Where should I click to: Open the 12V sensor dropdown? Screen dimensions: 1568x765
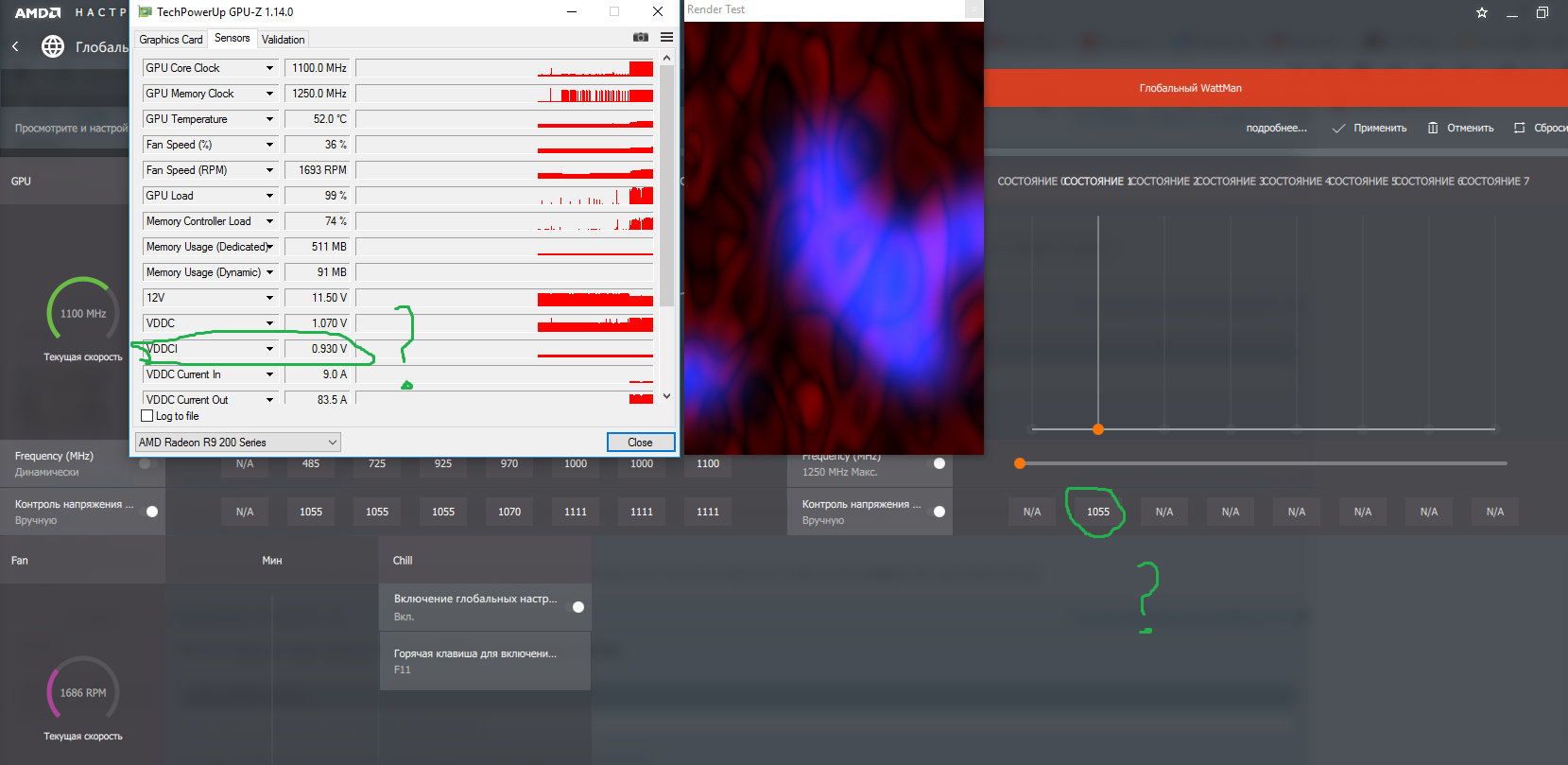[x=269, y=298]
